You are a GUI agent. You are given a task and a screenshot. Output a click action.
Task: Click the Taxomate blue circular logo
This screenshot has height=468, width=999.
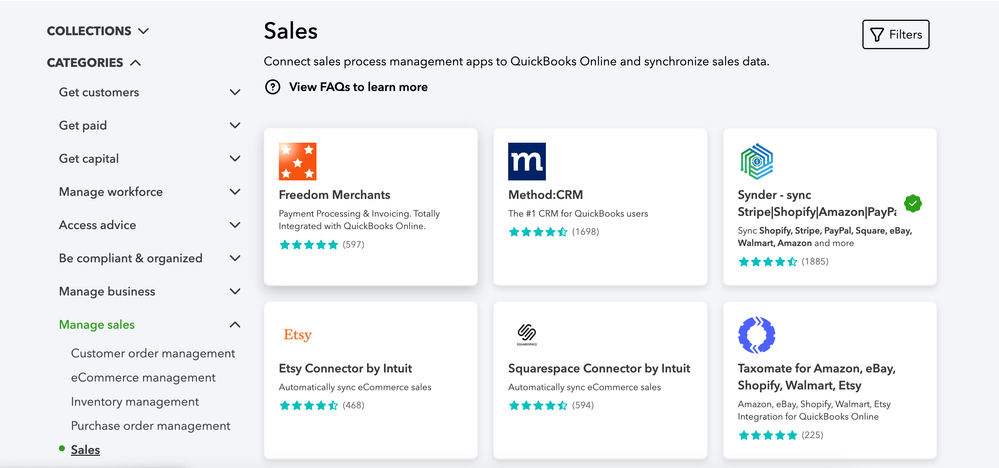tap(757, 335)
